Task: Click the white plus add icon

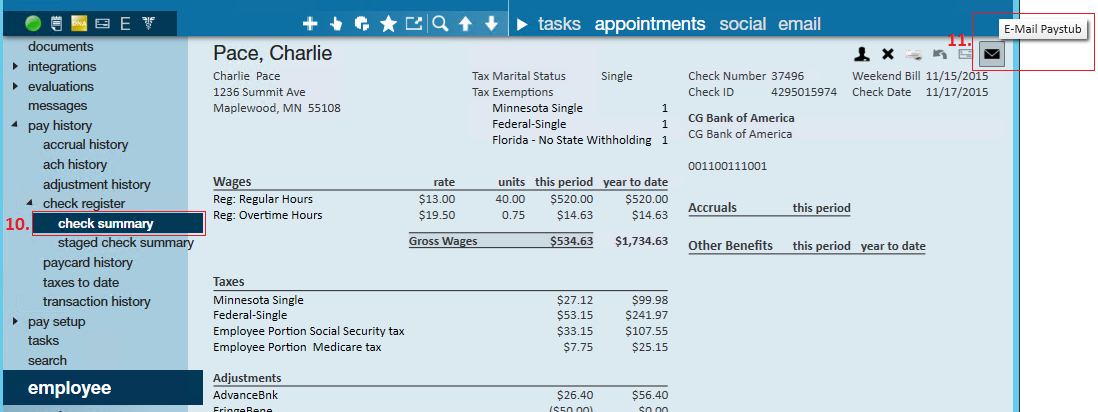Action: (310, 25)
